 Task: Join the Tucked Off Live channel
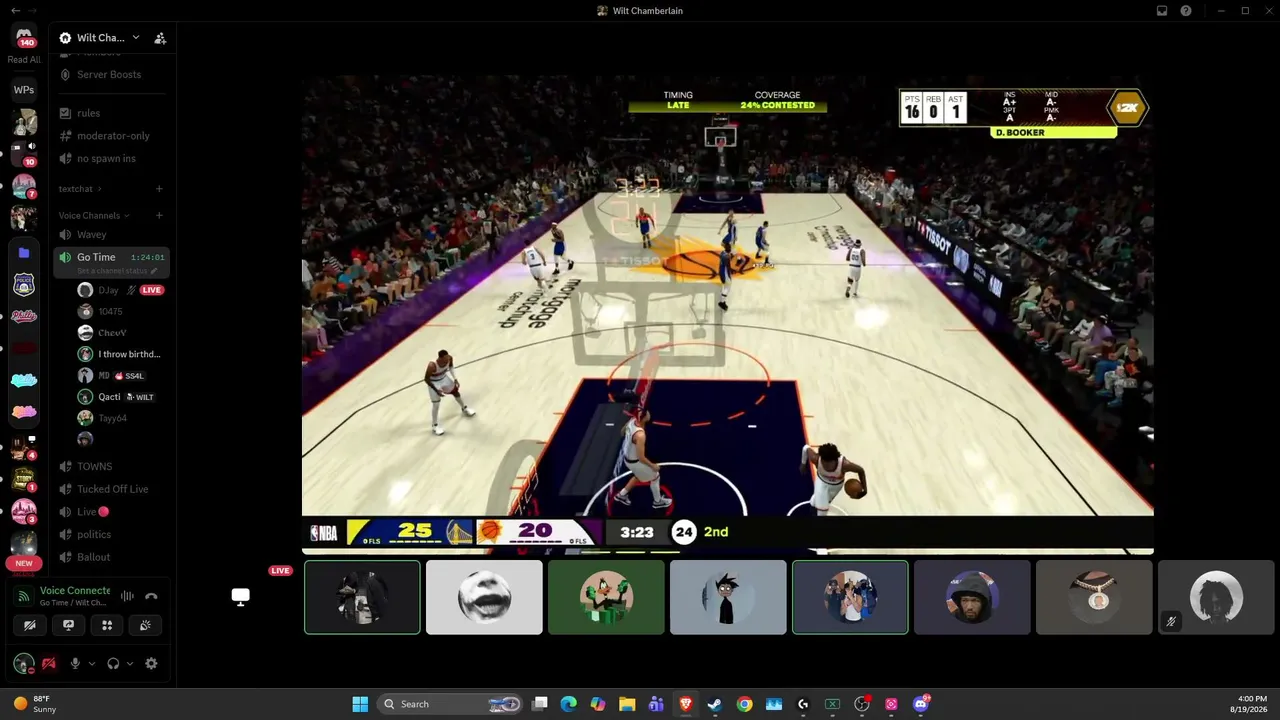[111, 489]
